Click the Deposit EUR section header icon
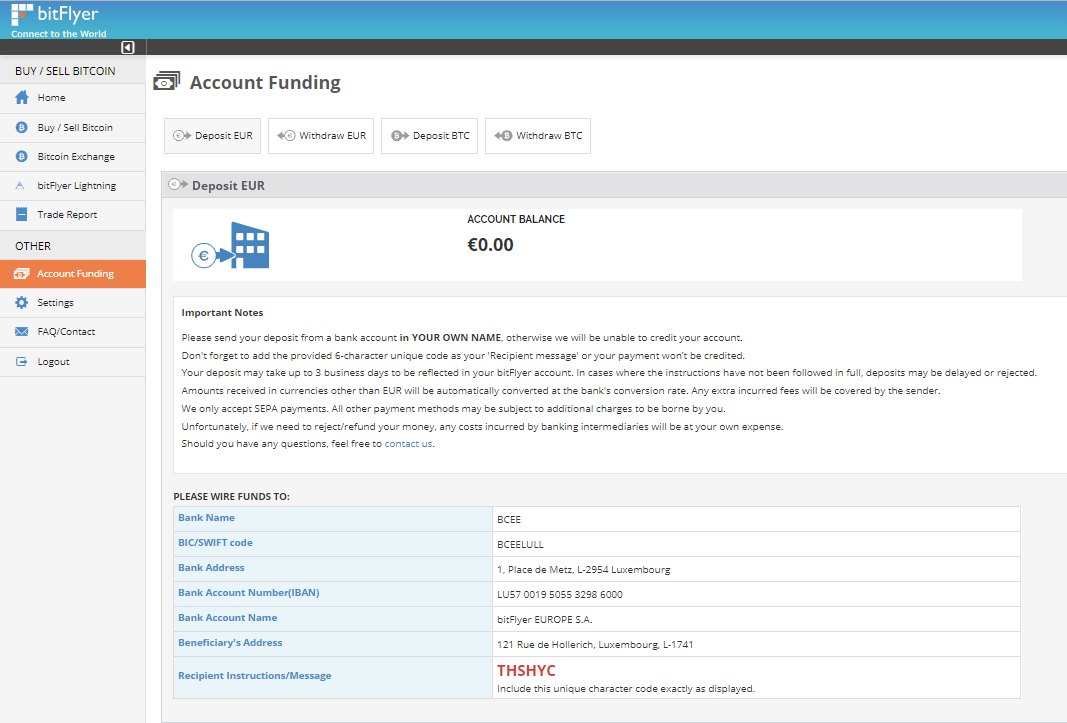1067x723 pixels. pos(178,184)
